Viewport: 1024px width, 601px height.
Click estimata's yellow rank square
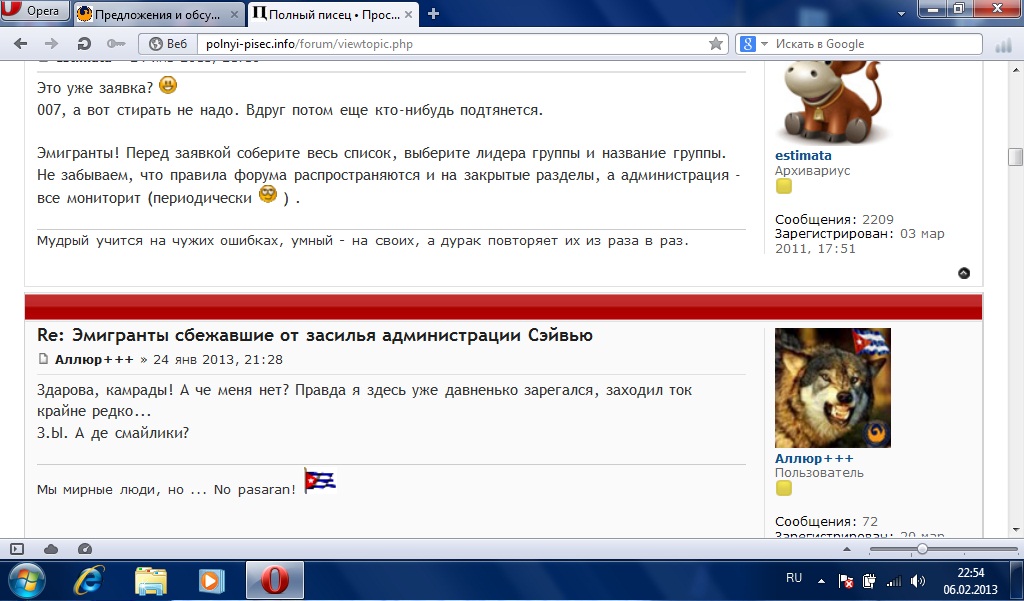[784, 186]
